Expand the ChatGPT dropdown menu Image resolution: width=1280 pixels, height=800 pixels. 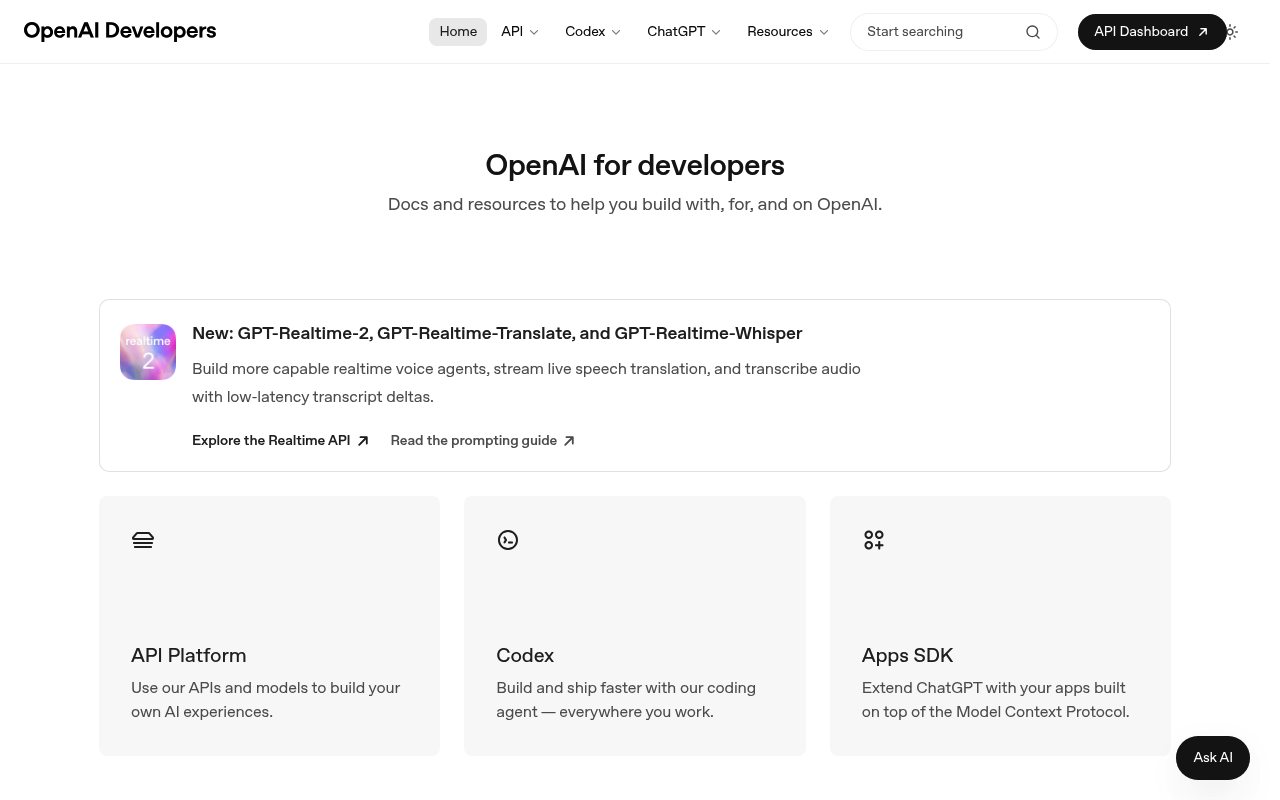(x=684, y=32)
